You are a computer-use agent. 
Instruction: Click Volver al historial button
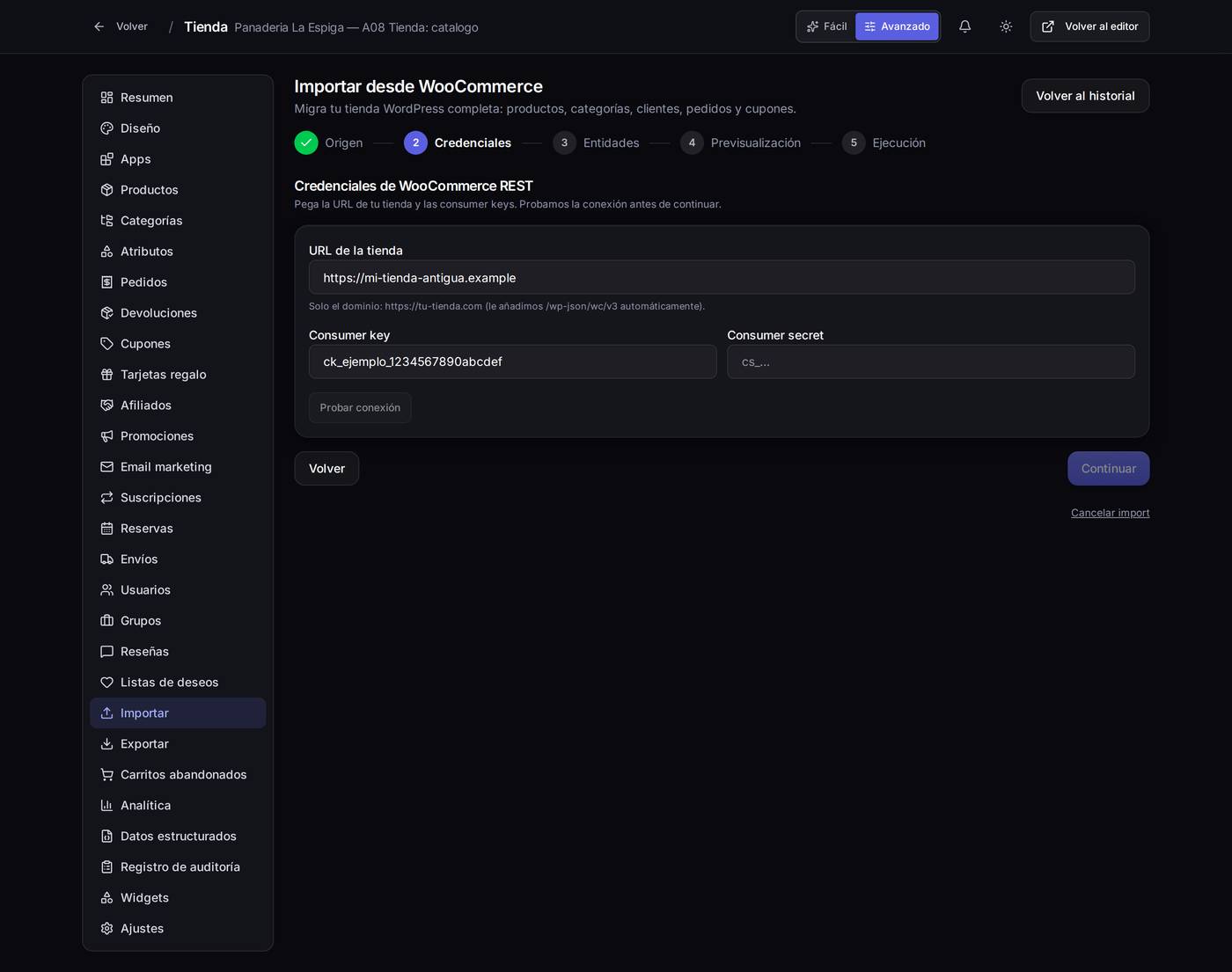point(1085,96)
